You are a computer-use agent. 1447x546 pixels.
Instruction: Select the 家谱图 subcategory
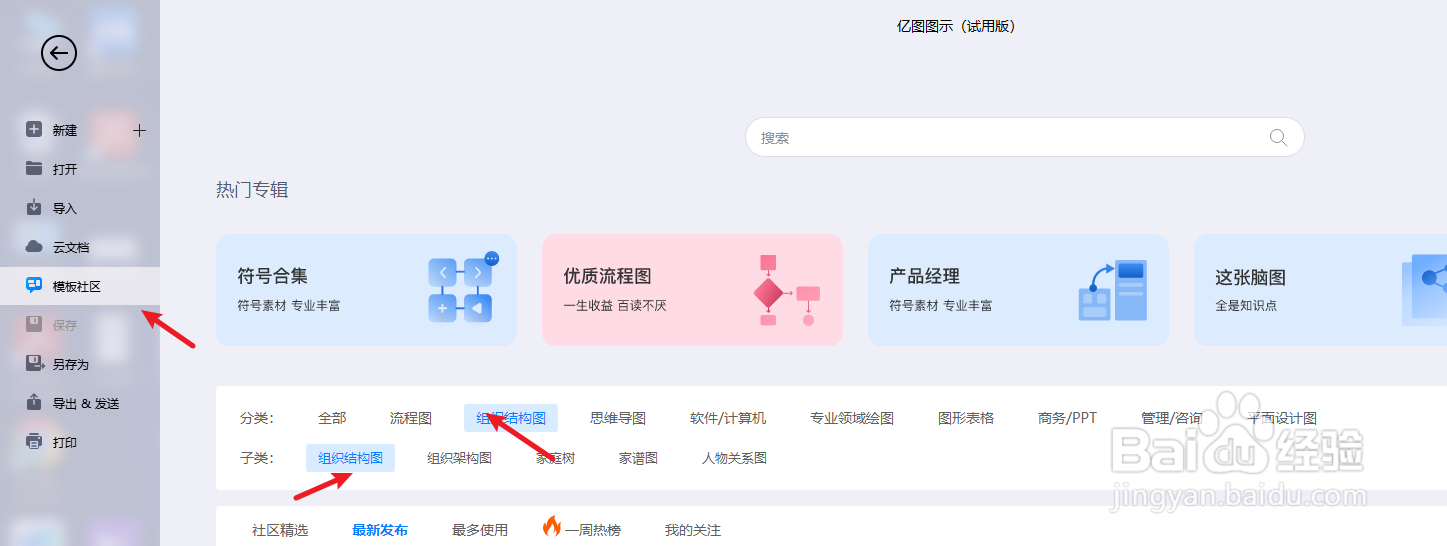pyautogui.click(x=638, y=458)
